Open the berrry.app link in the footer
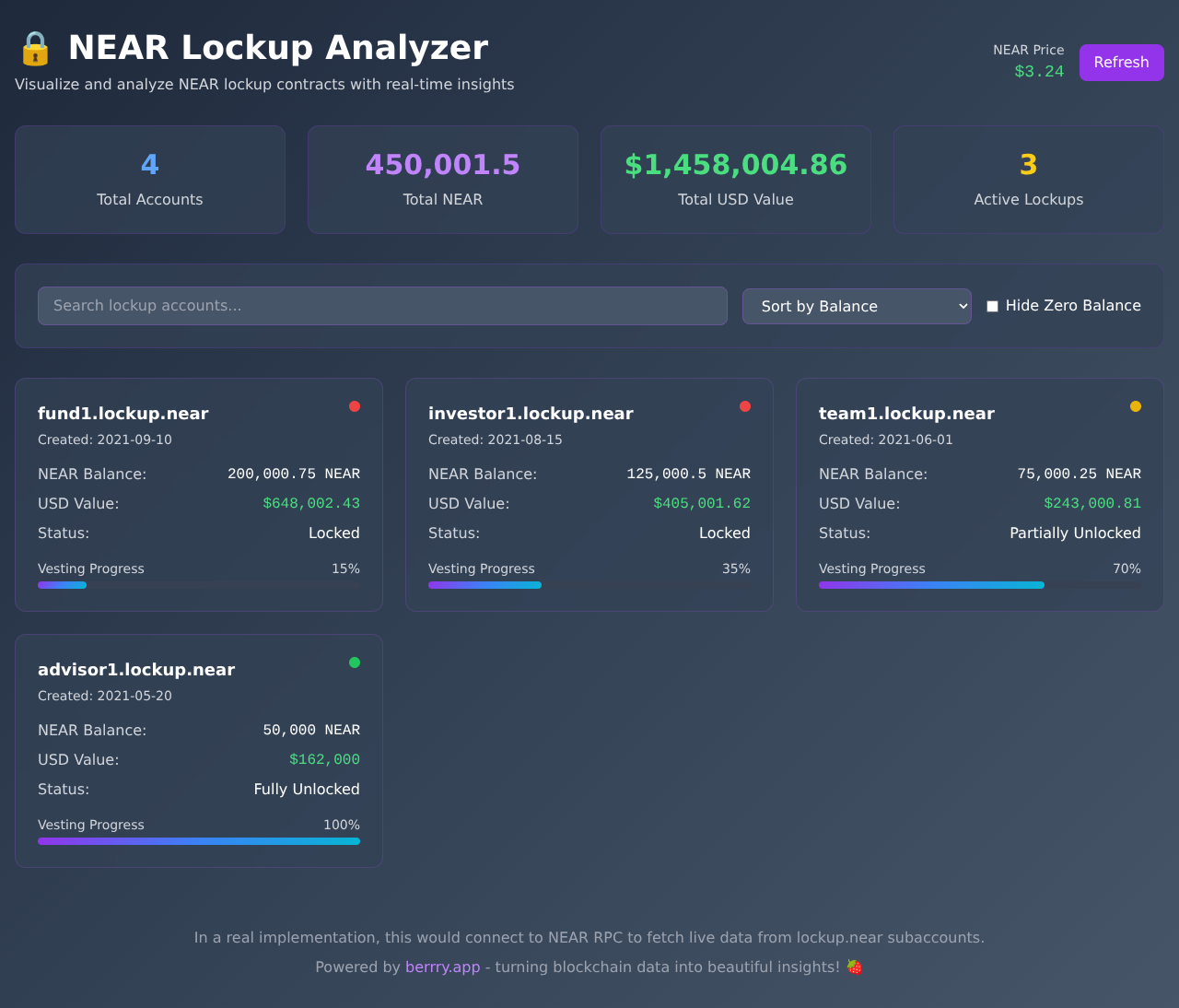 coord(442,967)
